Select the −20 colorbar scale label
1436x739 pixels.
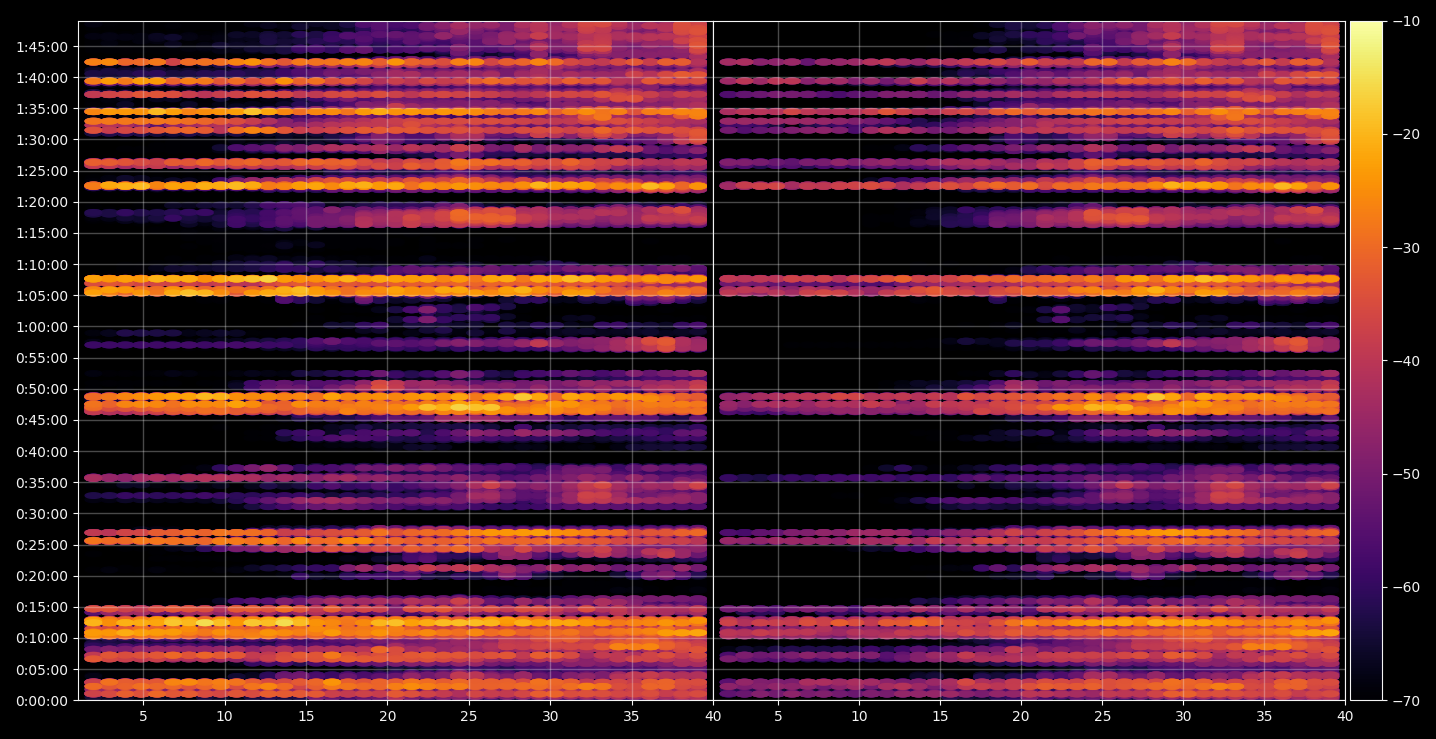click(x=1405, y=135)
